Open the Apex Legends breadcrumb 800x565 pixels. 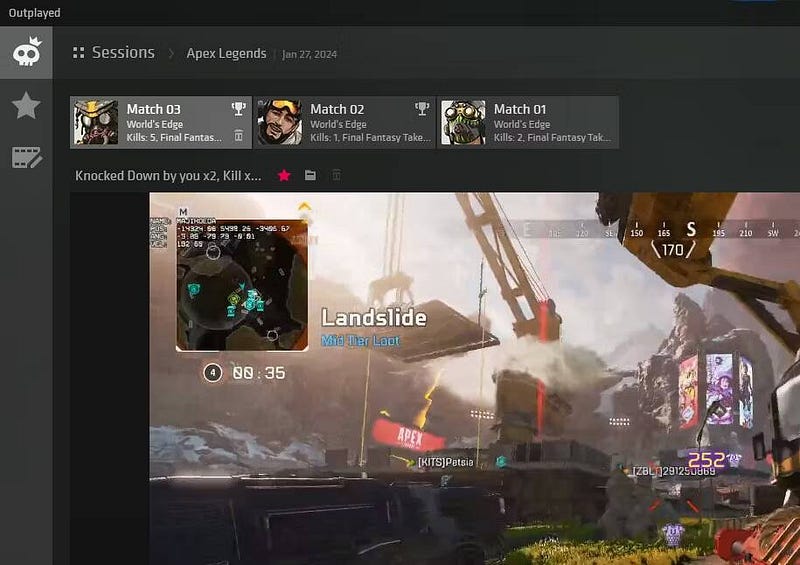click(226, 54)
